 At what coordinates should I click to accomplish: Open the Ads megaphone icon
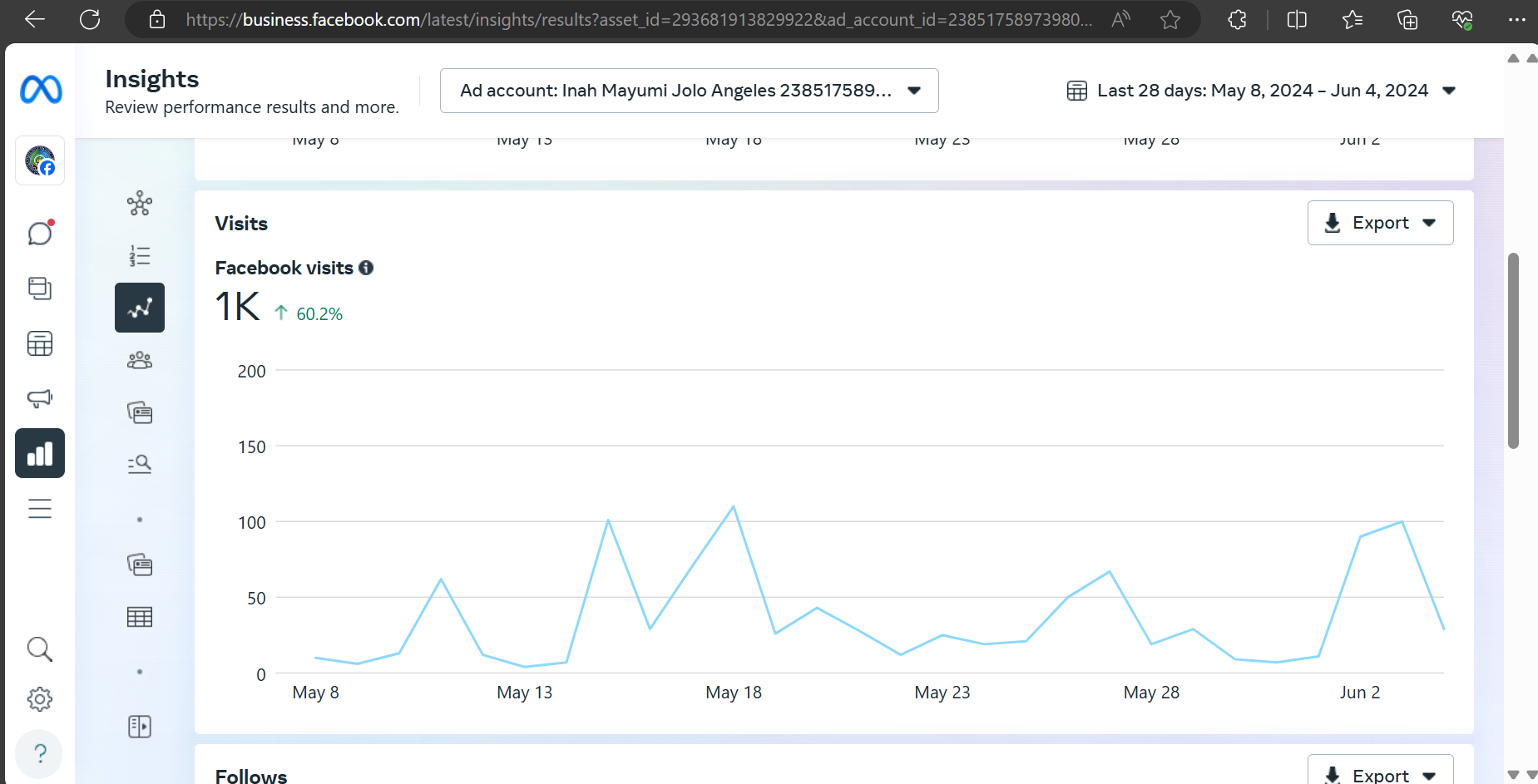(40, 398)
